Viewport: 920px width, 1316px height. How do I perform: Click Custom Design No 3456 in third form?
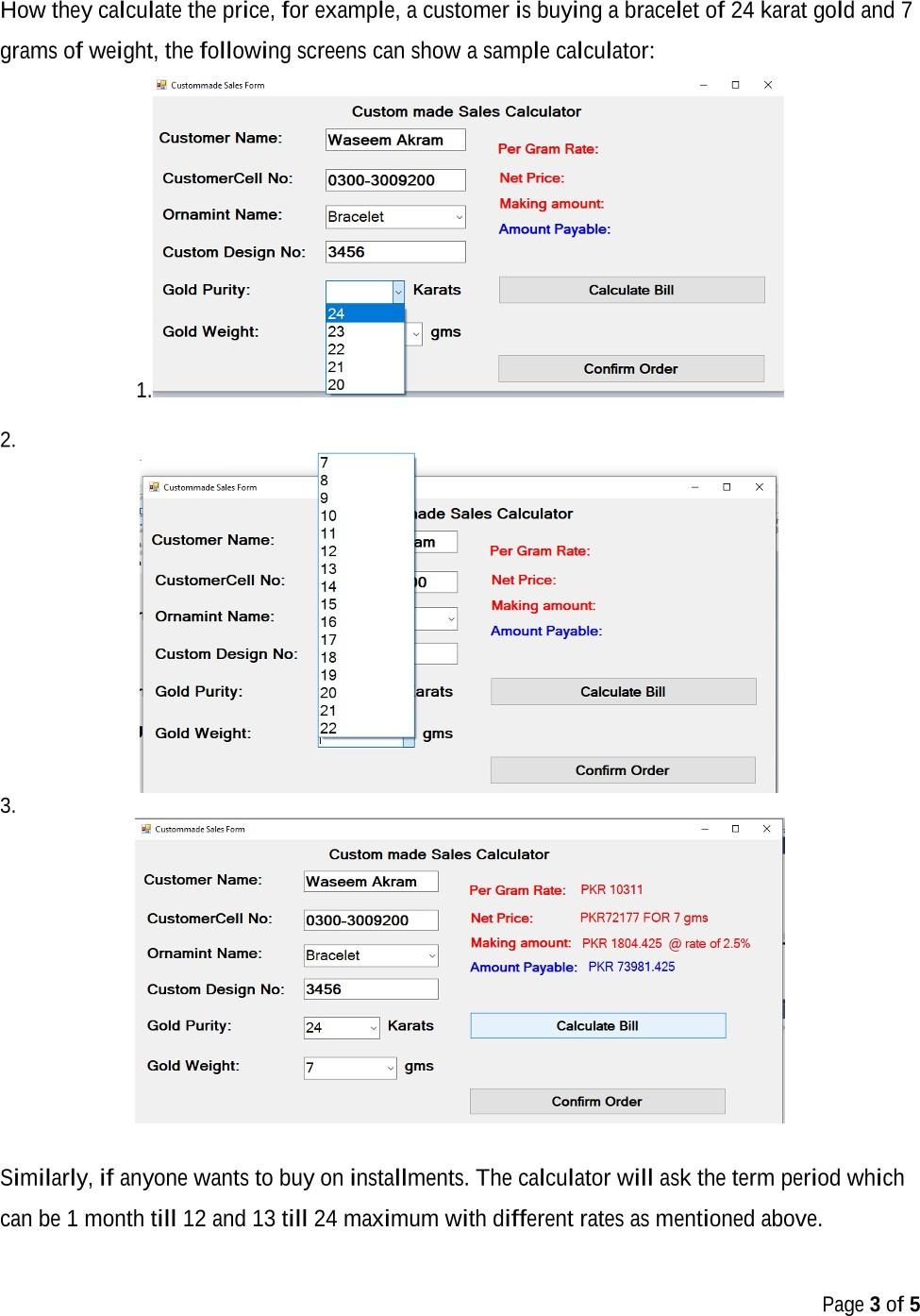pyautogui.click(x=371, y=989)
